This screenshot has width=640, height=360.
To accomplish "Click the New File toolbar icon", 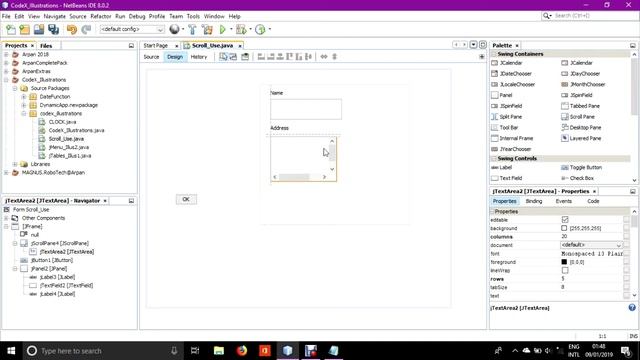I will tap(11, 29).
